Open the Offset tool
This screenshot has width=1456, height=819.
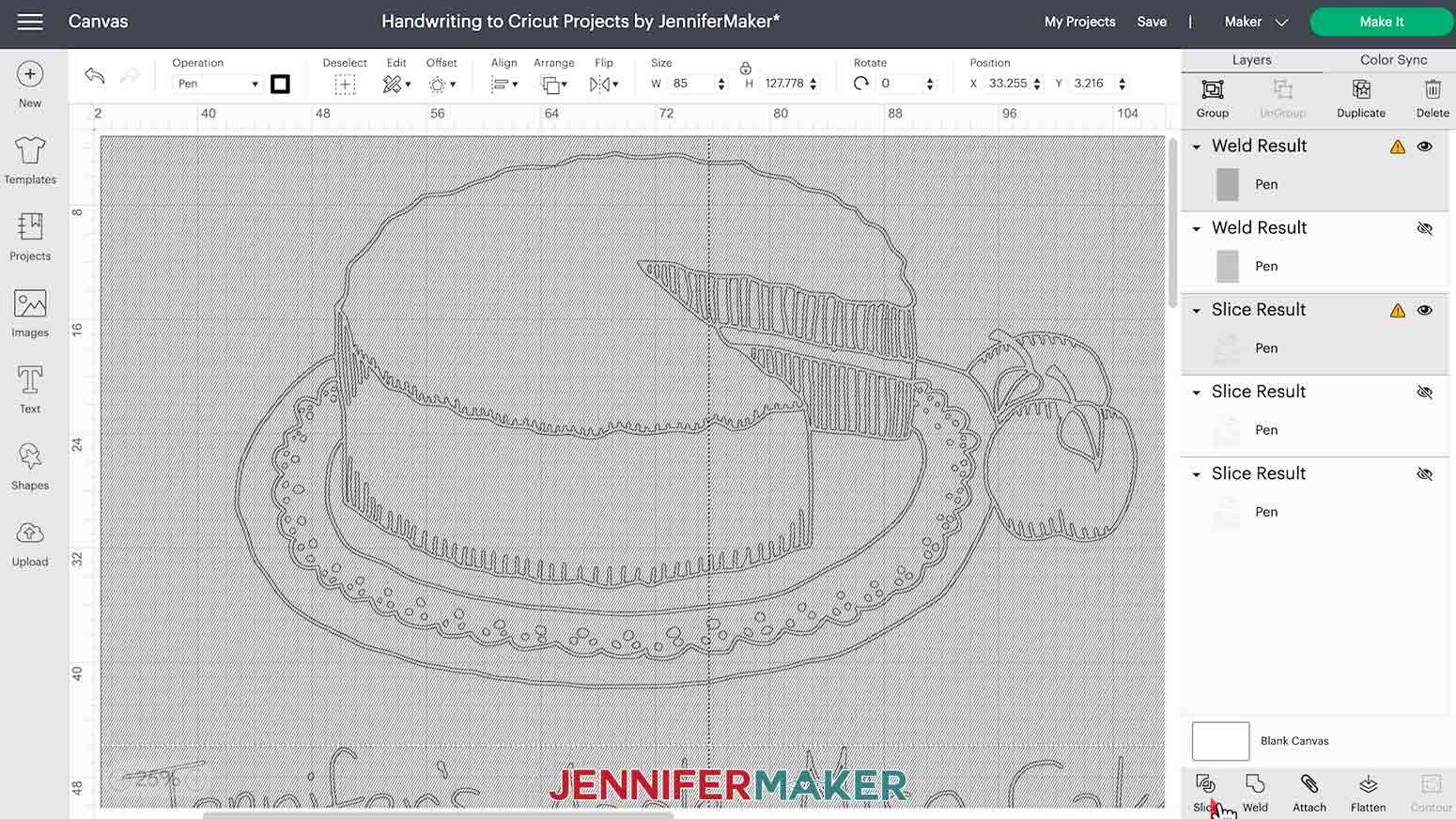(441, 85)
